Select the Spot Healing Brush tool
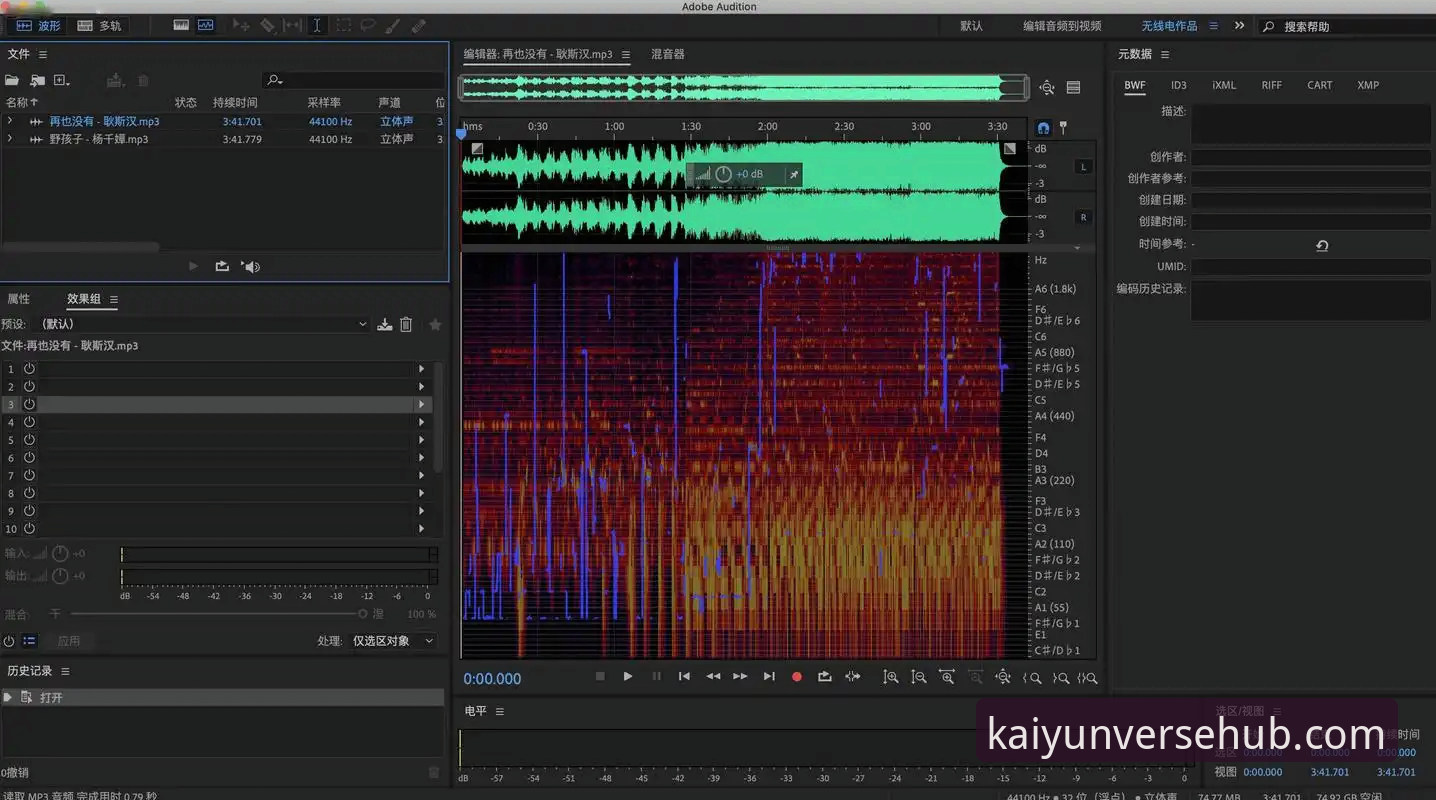The height and width of the screenshot is (800, 1436). 417,26
